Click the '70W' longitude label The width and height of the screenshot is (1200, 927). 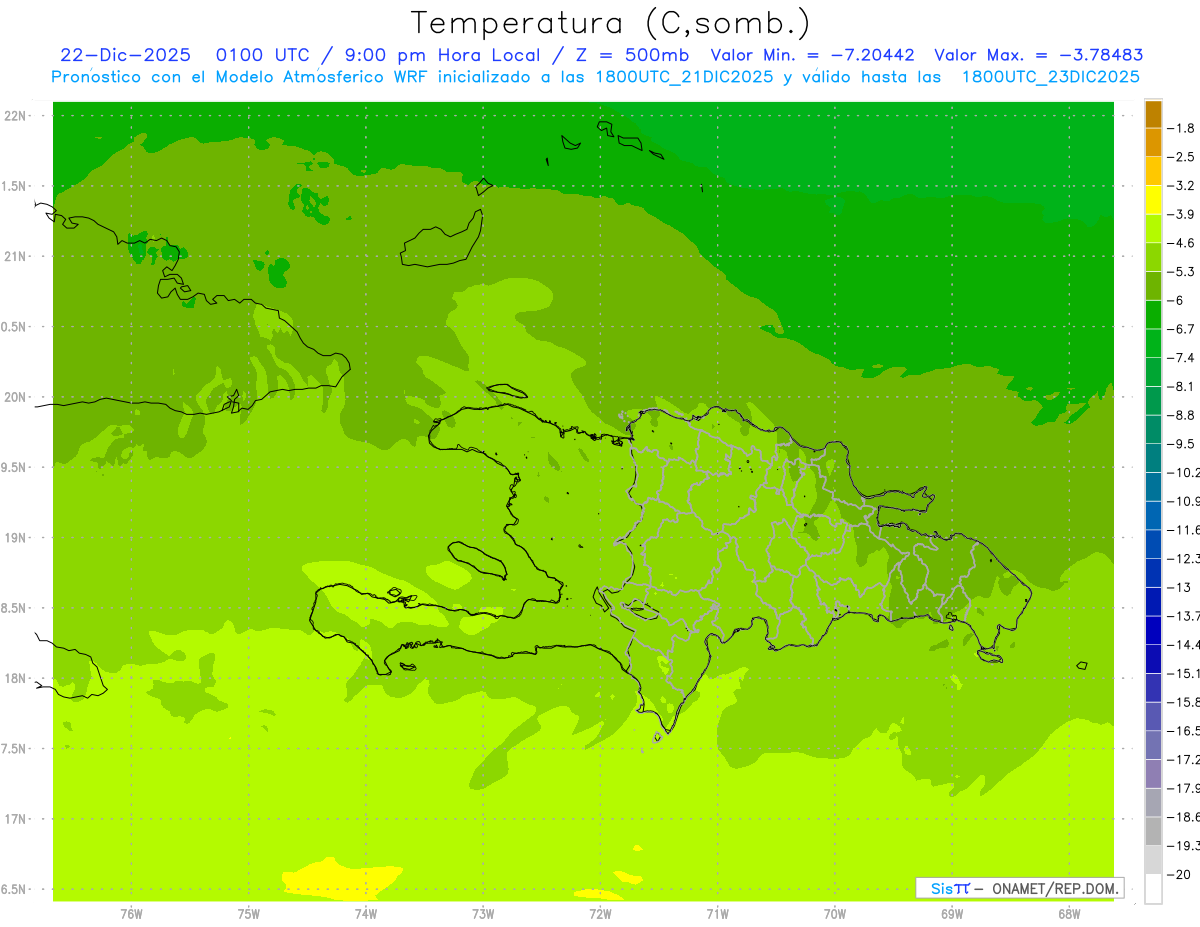coord(835,913)
